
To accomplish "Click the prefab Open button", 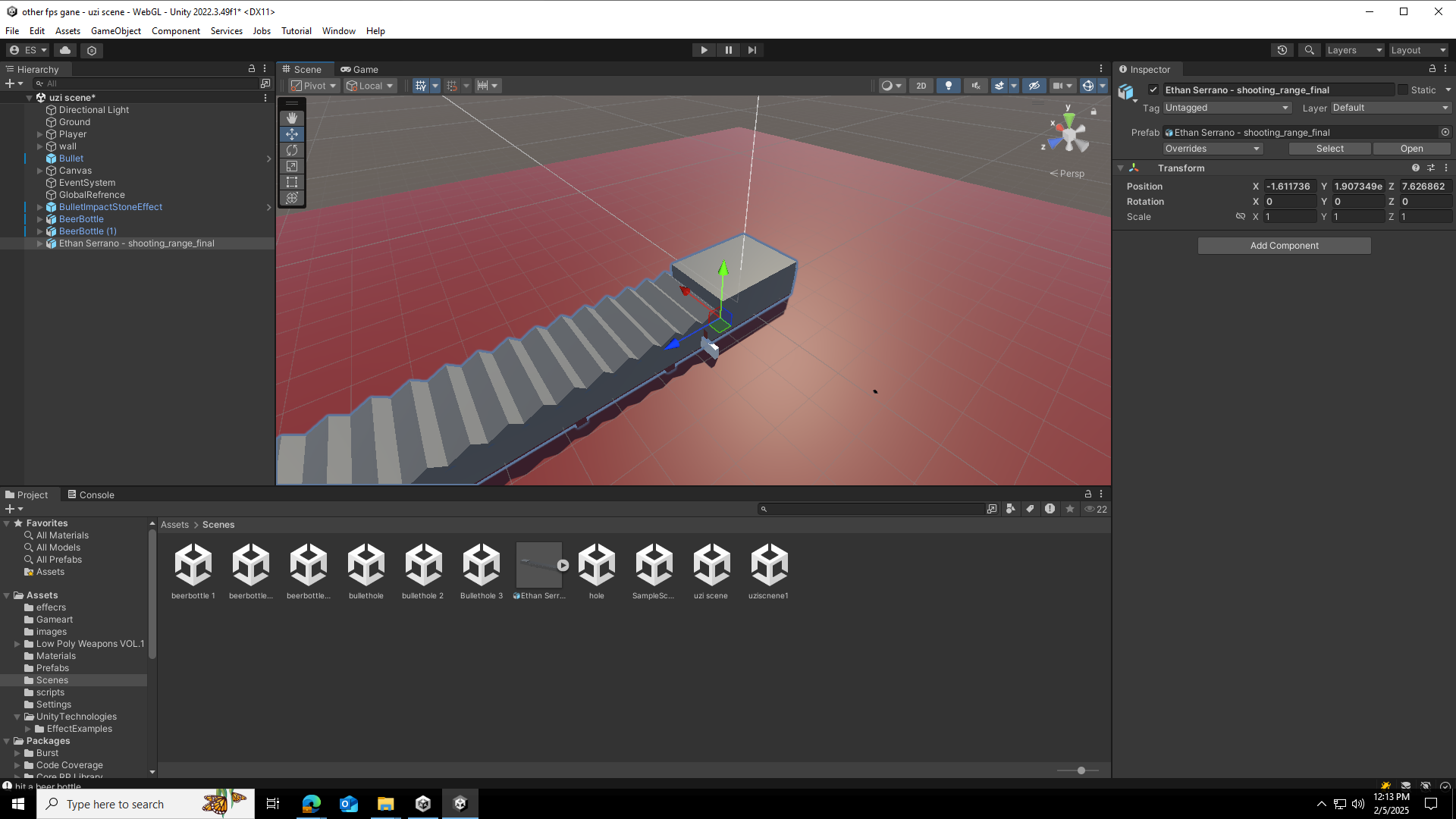I will coord(1411,149).
